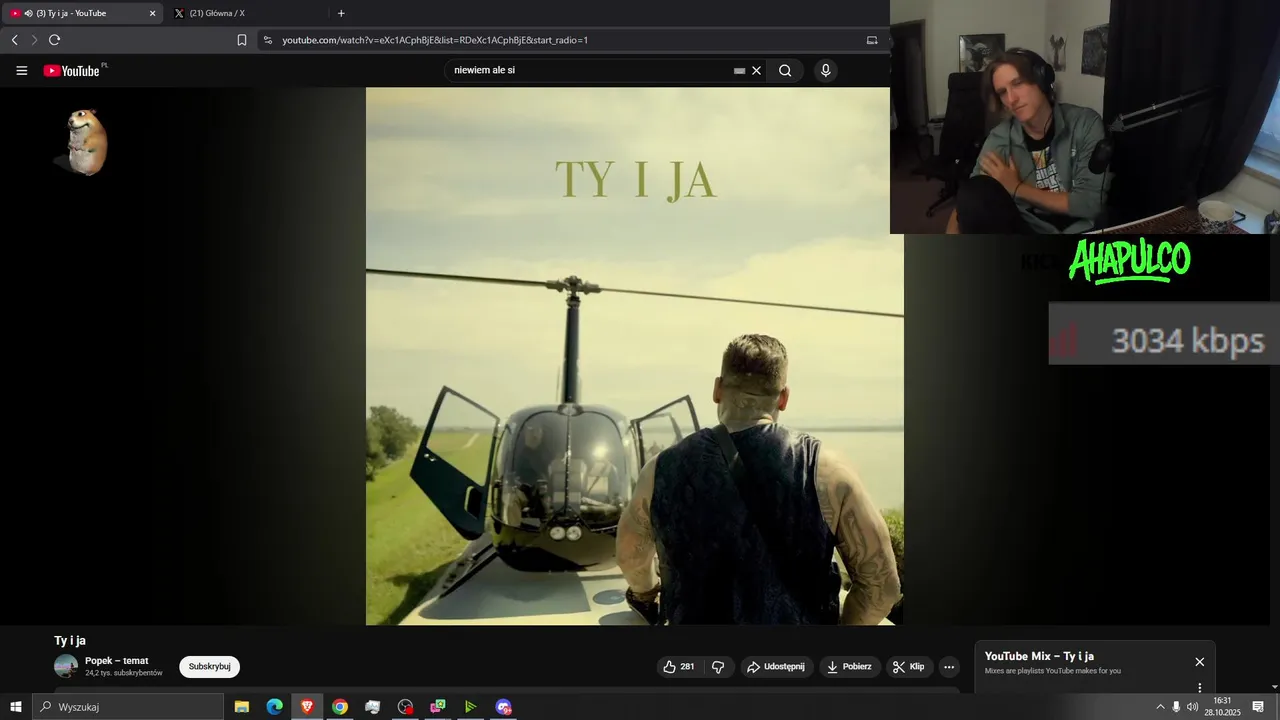Open YouTube Mix panel options menu
The width and height of the screenshot is (1280, 720).
[1200, 688]
